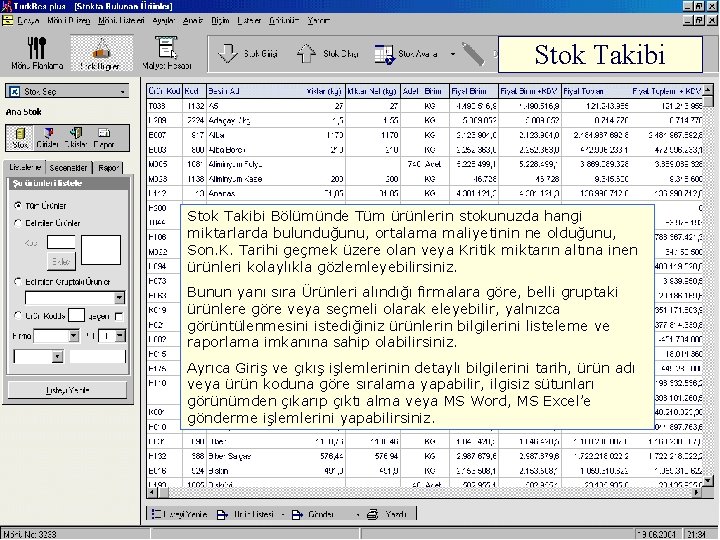This screenshot has width=720, height=540.
Task: Expand the Stok Arama dropdown arrow
Action: 453,54
